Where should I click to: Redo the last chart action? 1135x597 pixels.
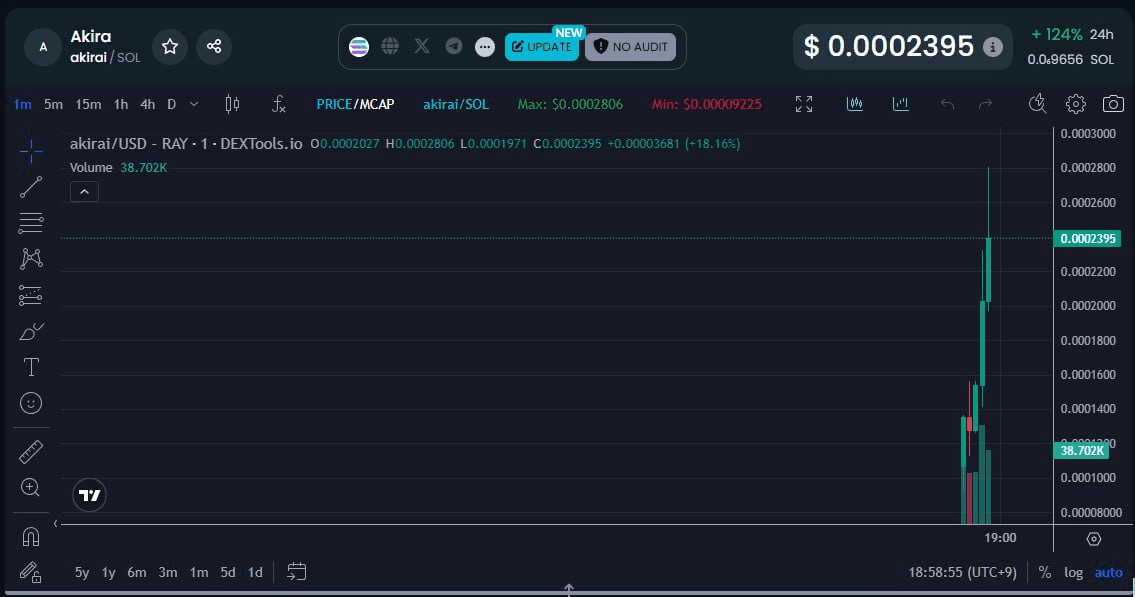985,104
